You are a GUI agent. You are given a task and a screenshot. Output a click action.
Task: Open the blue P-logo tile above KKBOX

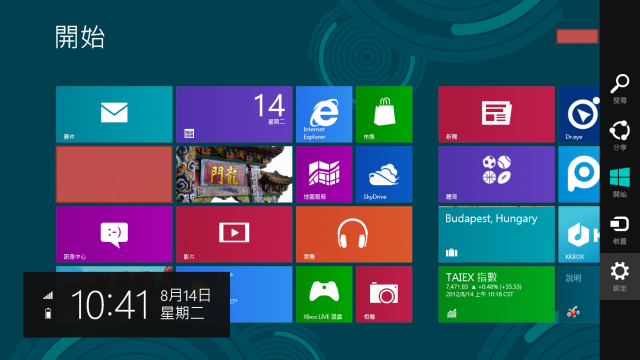(x=579, y=174)
